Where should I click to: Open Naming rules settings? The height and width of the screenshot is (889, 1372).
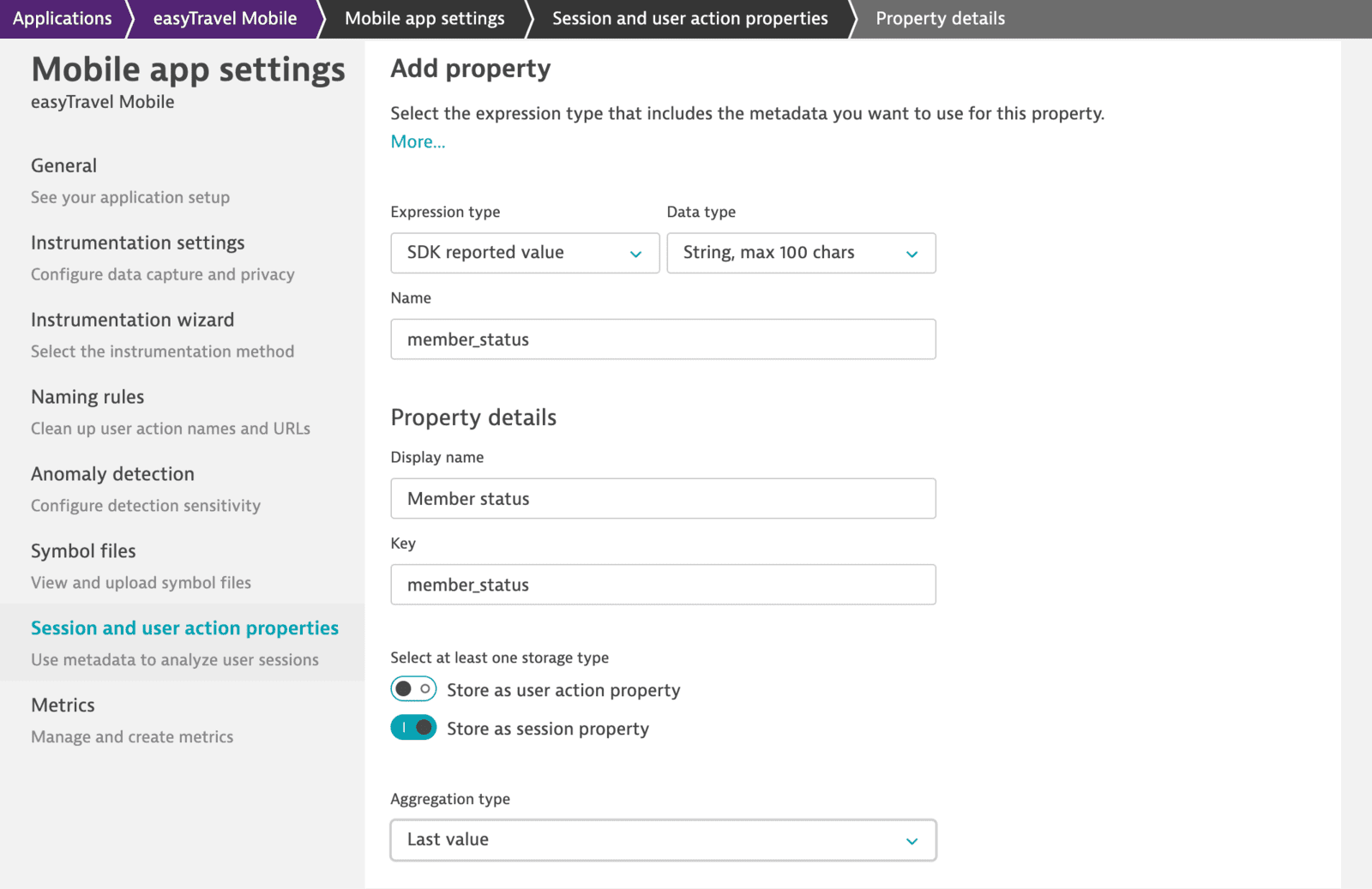point(87,396)
